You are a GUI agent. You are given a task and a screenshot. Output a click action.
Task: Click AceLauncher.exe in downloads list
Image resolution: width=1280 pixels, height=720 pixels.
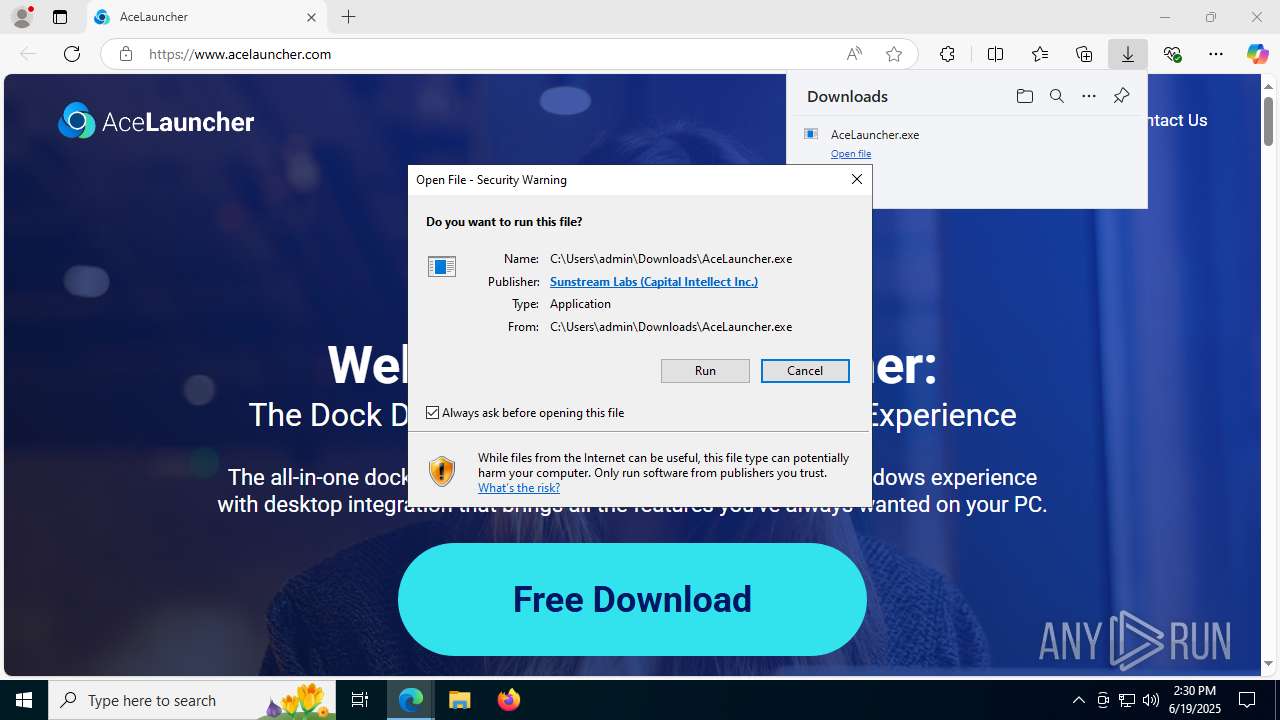coord(875,134)
